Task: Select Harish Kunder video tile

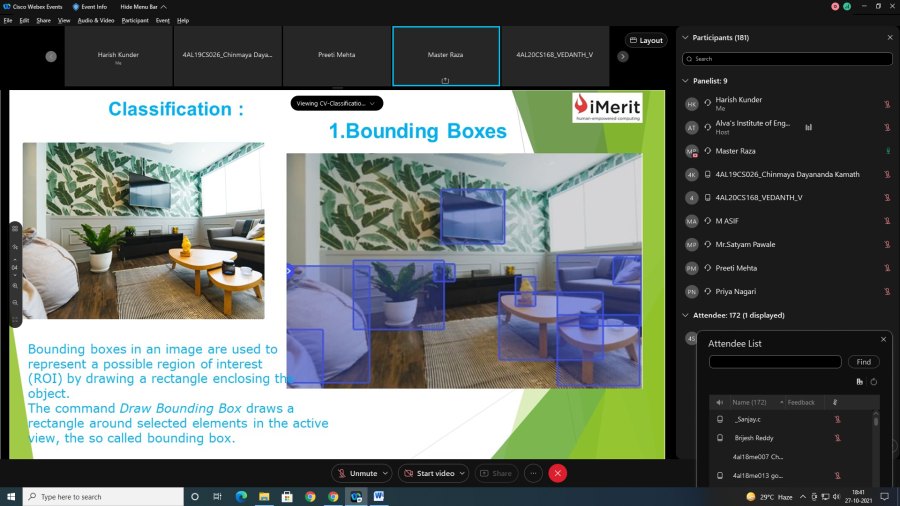Action: coord(118,56)
